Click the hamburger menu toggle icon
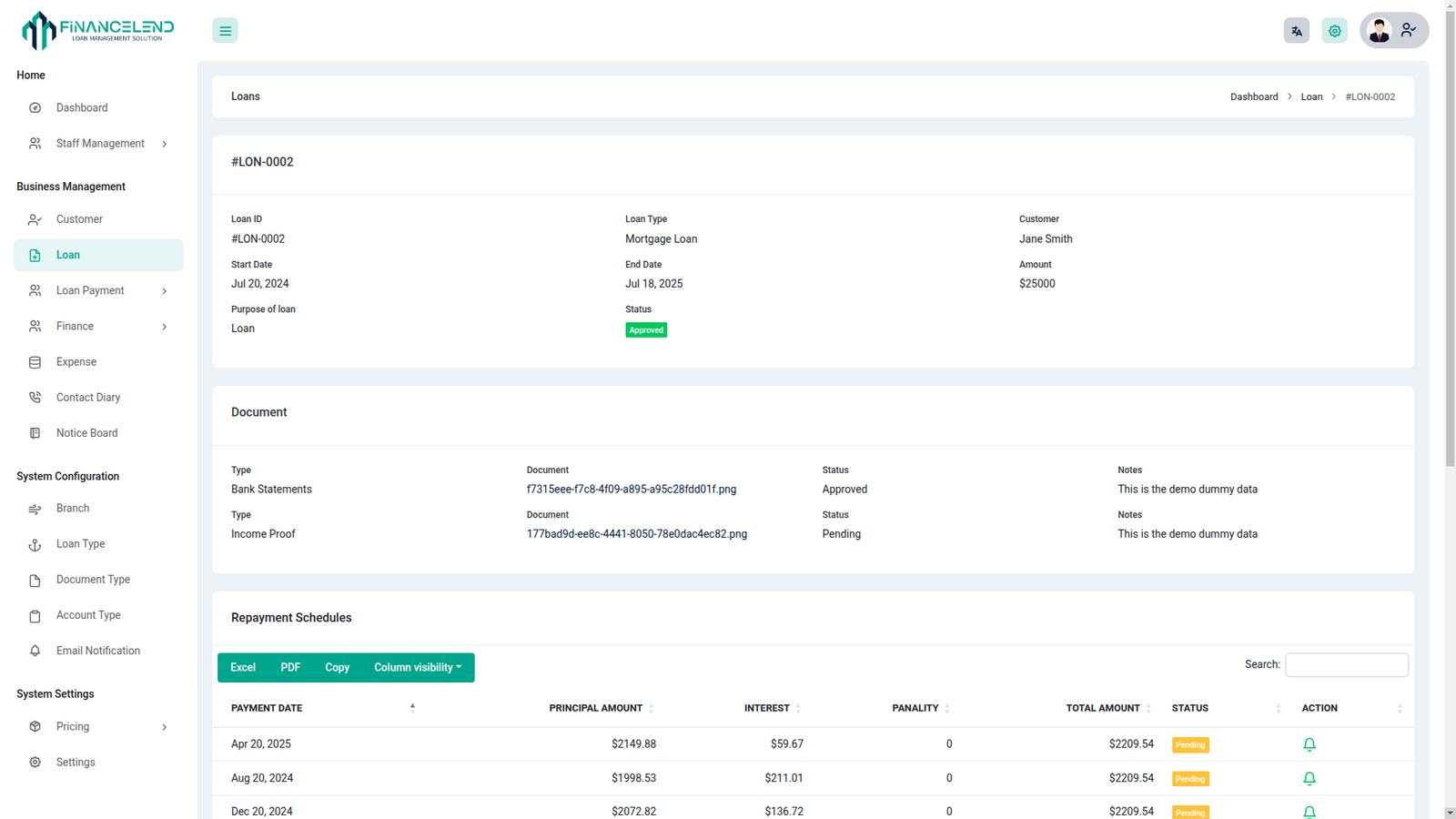1456x819 pixels. tap(225, 31)
